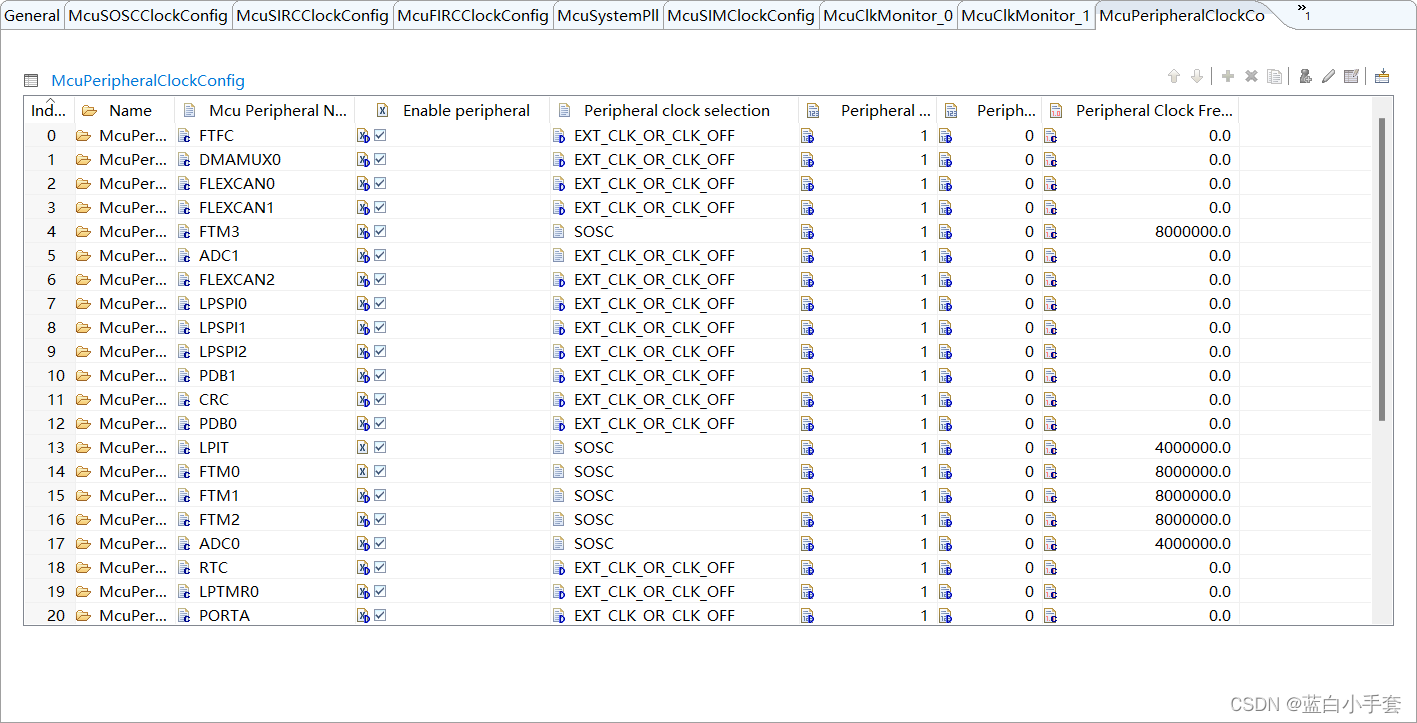Click the folder icon in the Name column header

pos(89,111)
